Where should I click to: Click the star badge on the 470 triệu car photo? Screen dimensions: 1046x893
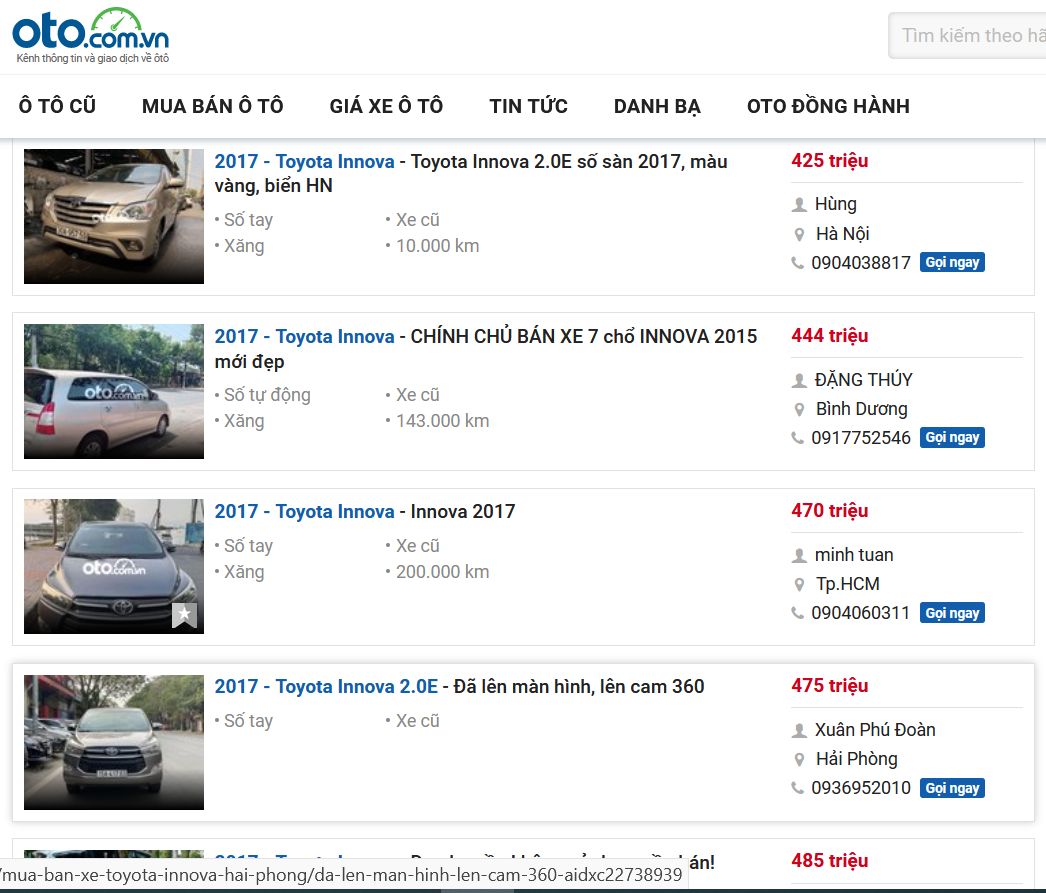tap(184, 615)
